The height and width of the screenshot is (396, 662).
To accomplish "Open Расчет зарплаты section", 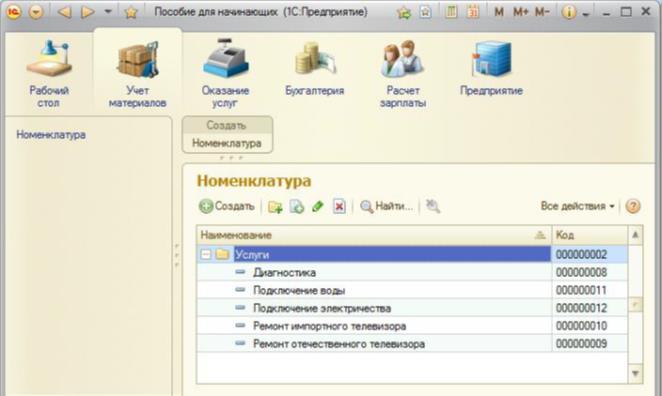I will click(x=403, y=74).
